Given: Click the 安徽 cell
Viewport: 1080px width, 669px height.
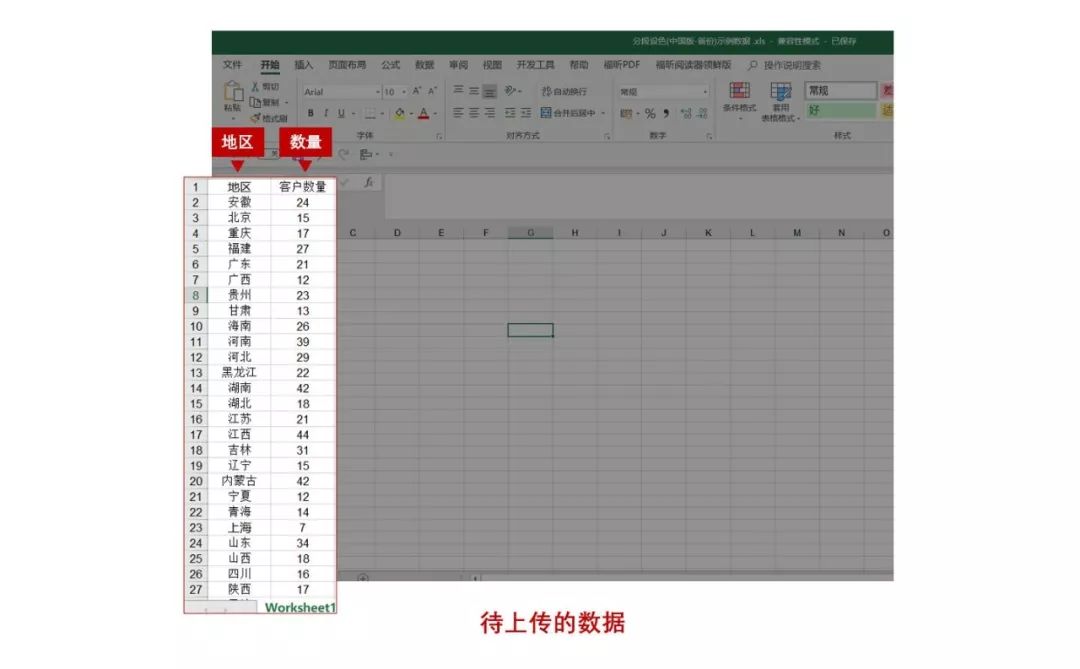Looking at the screenshot, I should pyautogui.click(x=239, y=203).
